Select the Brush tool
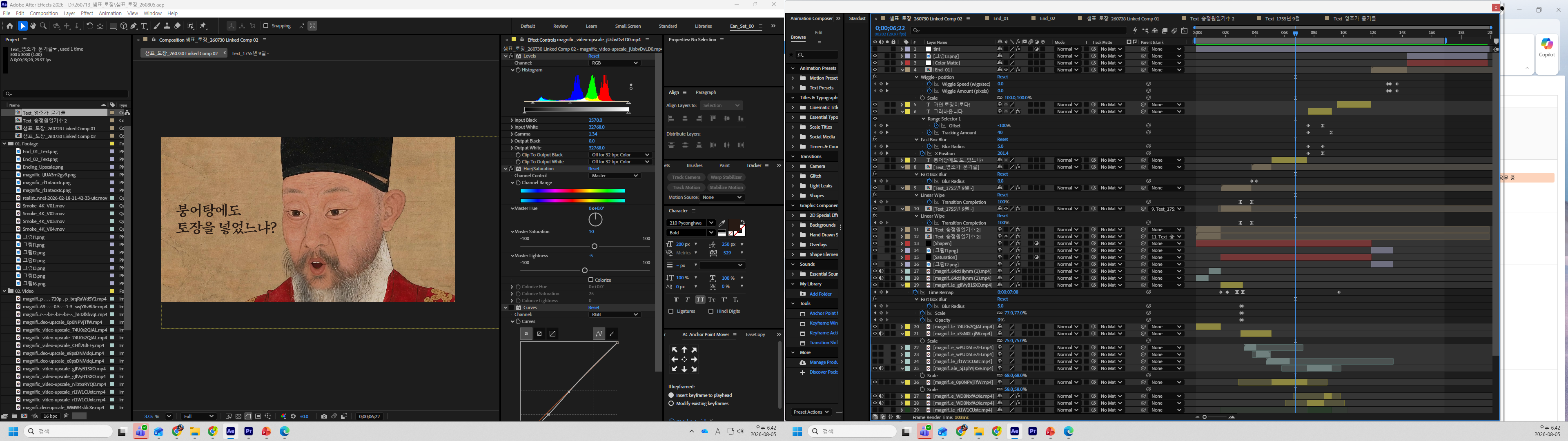Screen dimensions: 1568x441 click(x=157, y=26)
